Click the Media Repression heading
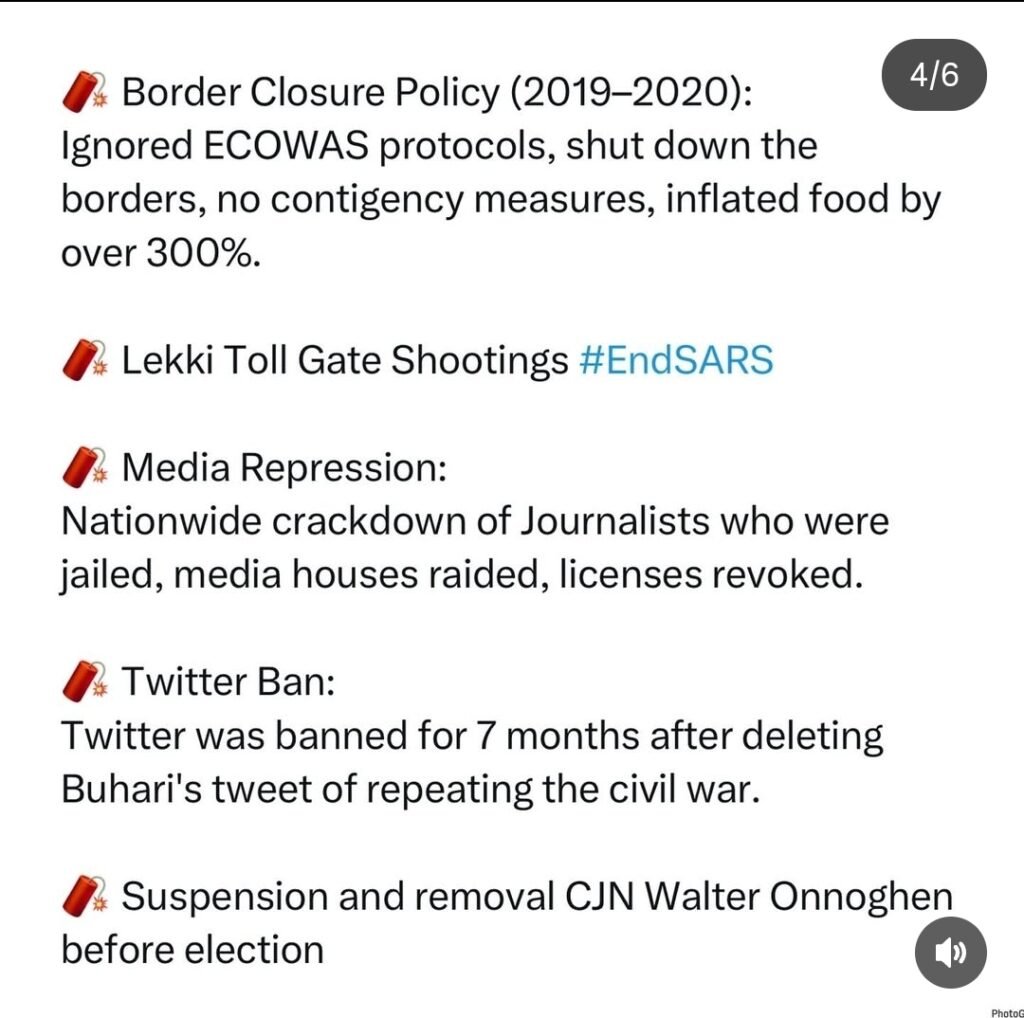The width and height of the screenshot is (1024, 1018). coord(284,468)
